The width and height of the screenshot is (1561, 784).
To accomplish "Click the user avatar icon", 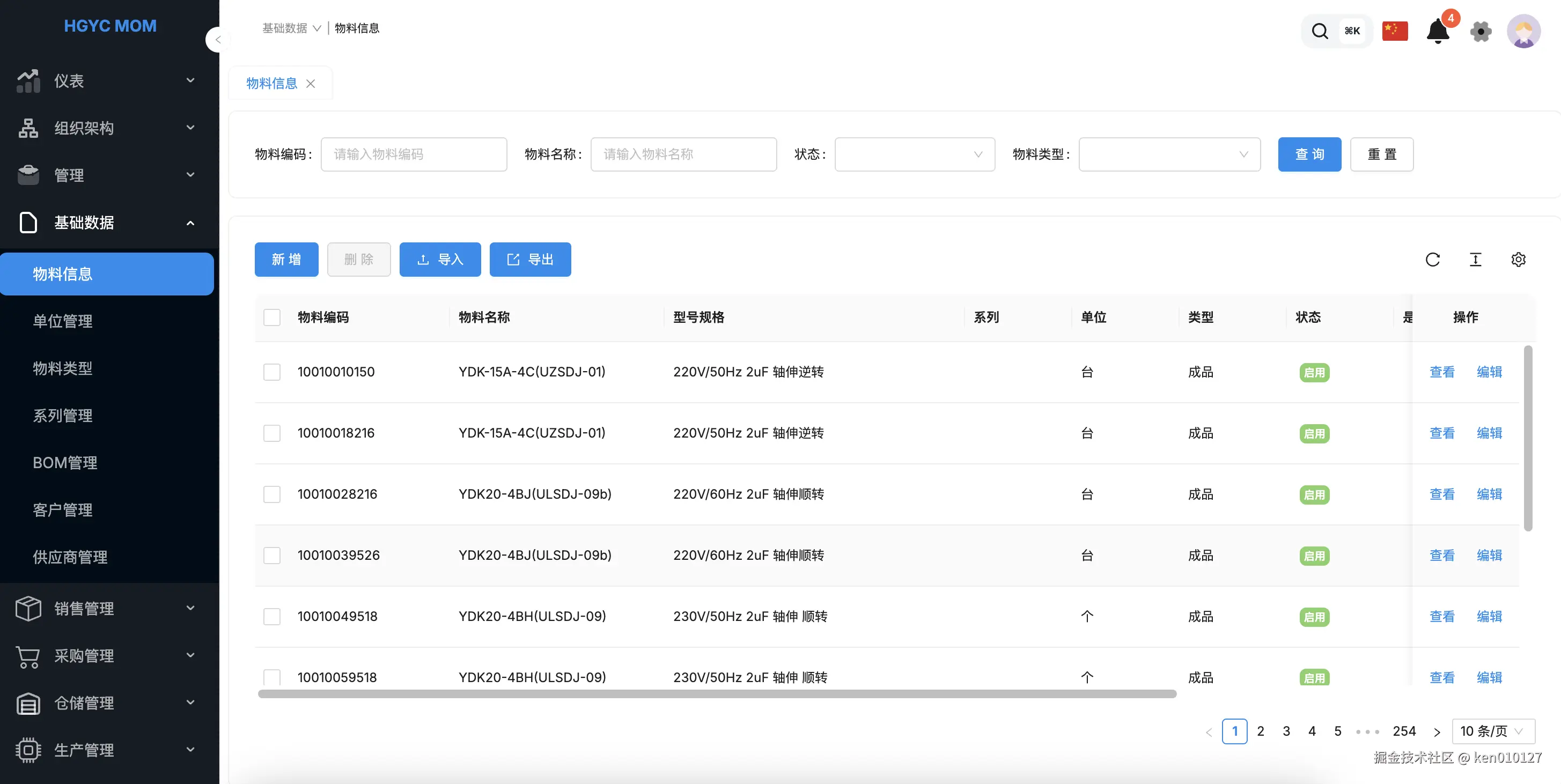I will pyautogui.click(x=1523, y=31).
